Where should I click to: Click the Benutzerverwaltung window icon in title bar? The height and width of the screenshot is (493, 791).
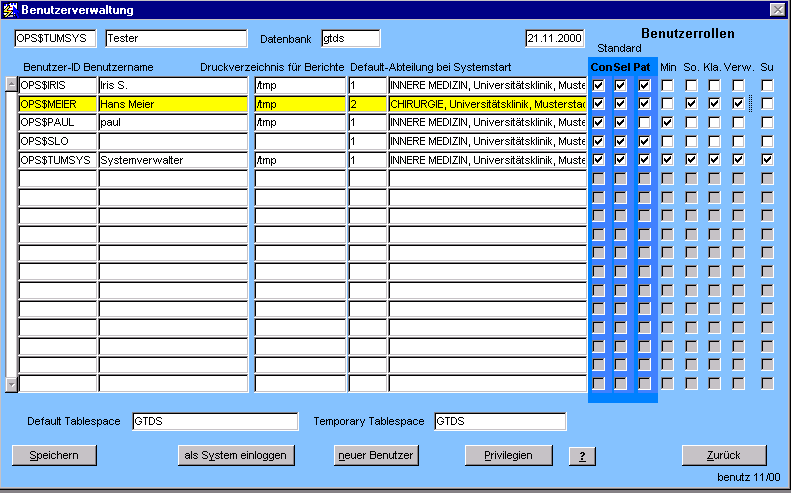click(10, 9)
